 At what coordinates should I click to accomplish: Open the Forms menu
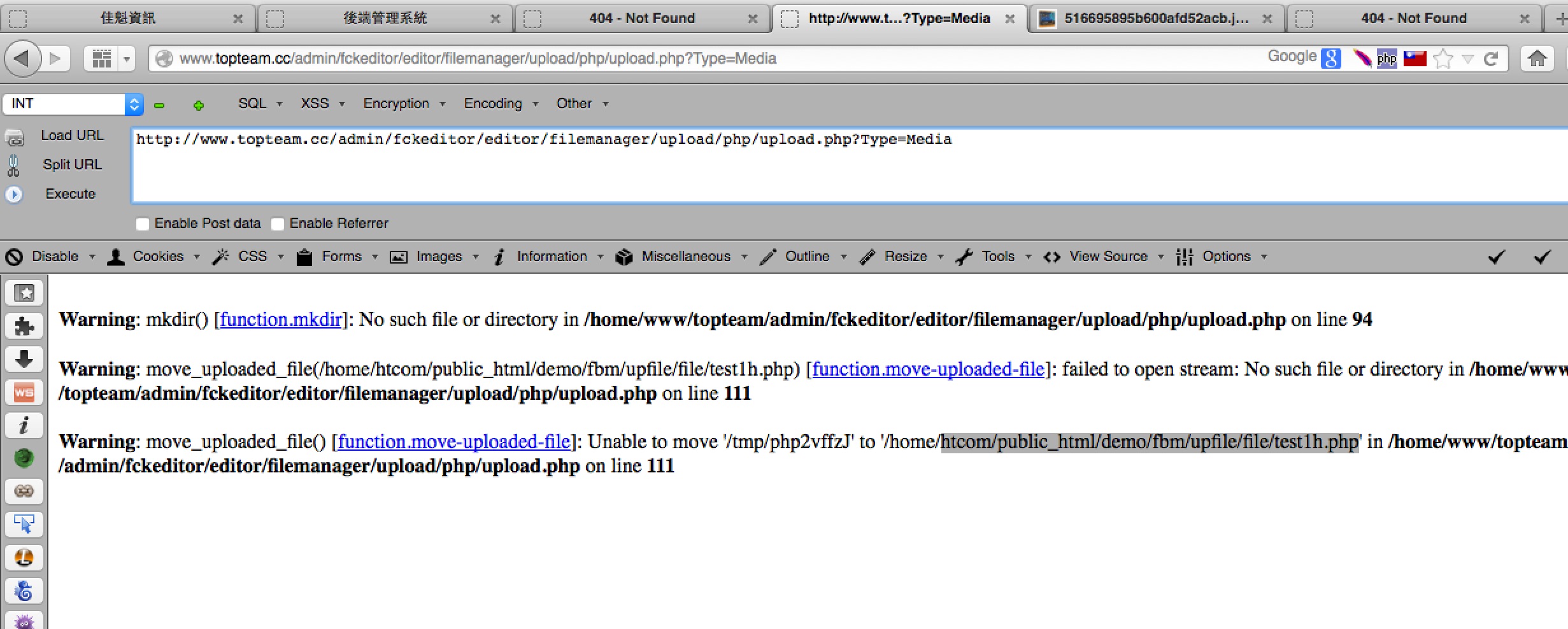[338, 257]
